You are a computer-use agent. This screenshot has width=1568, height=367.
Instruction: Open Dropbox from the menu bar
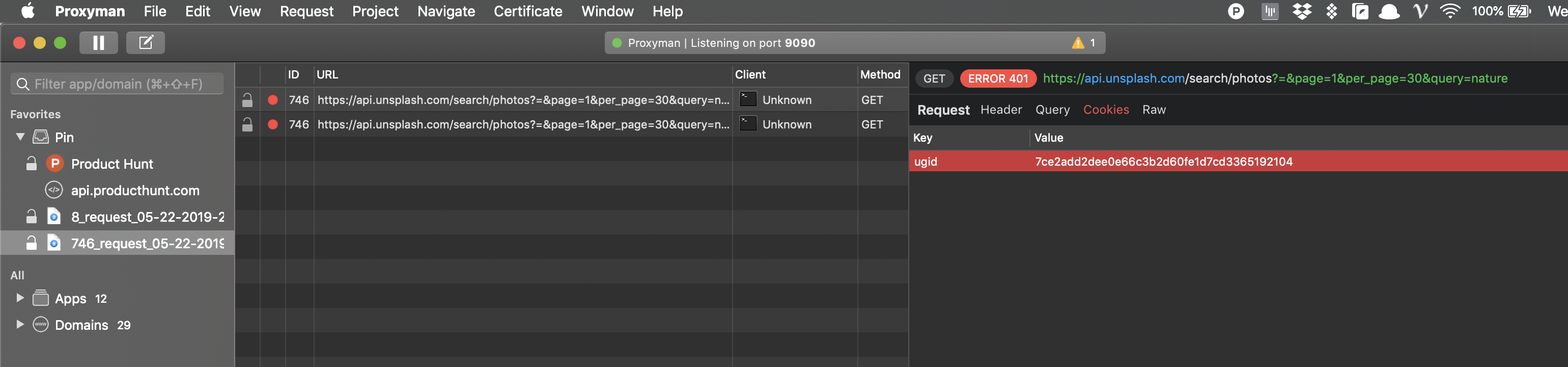[x=1302, y=11]
